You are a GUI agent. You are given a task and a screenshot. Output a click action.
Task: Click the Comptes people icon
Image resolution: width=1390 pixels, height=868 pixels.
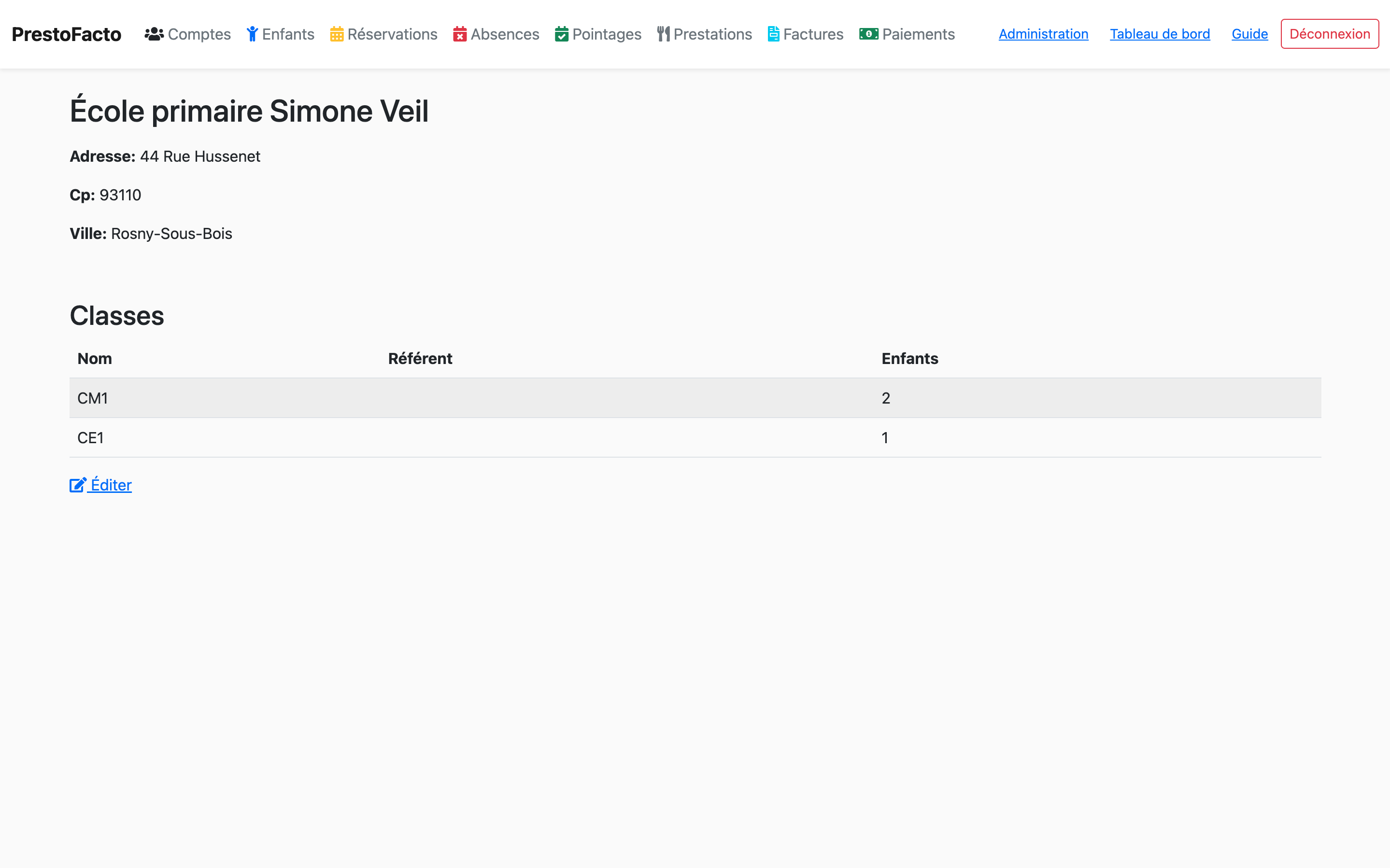tap(154, 34)
